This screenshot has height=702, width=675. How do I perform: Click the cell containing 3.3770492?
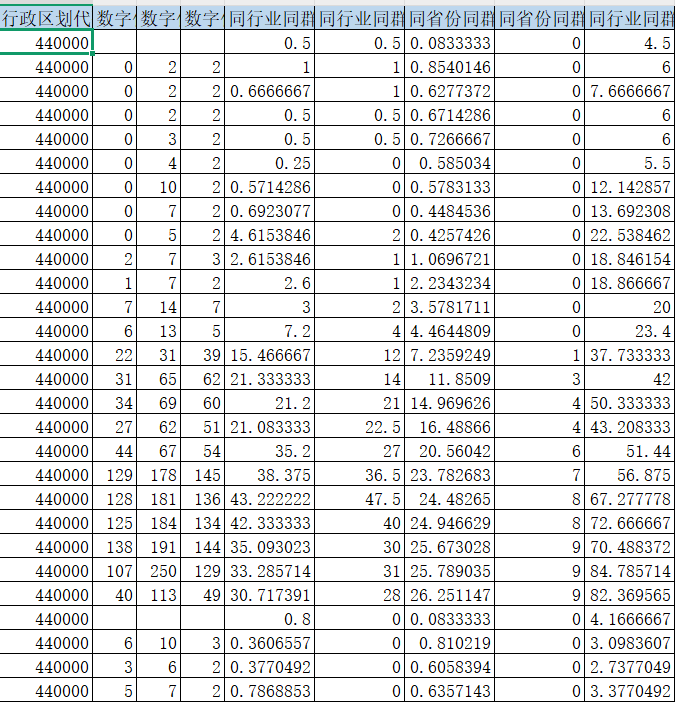[x=630, y=691]
